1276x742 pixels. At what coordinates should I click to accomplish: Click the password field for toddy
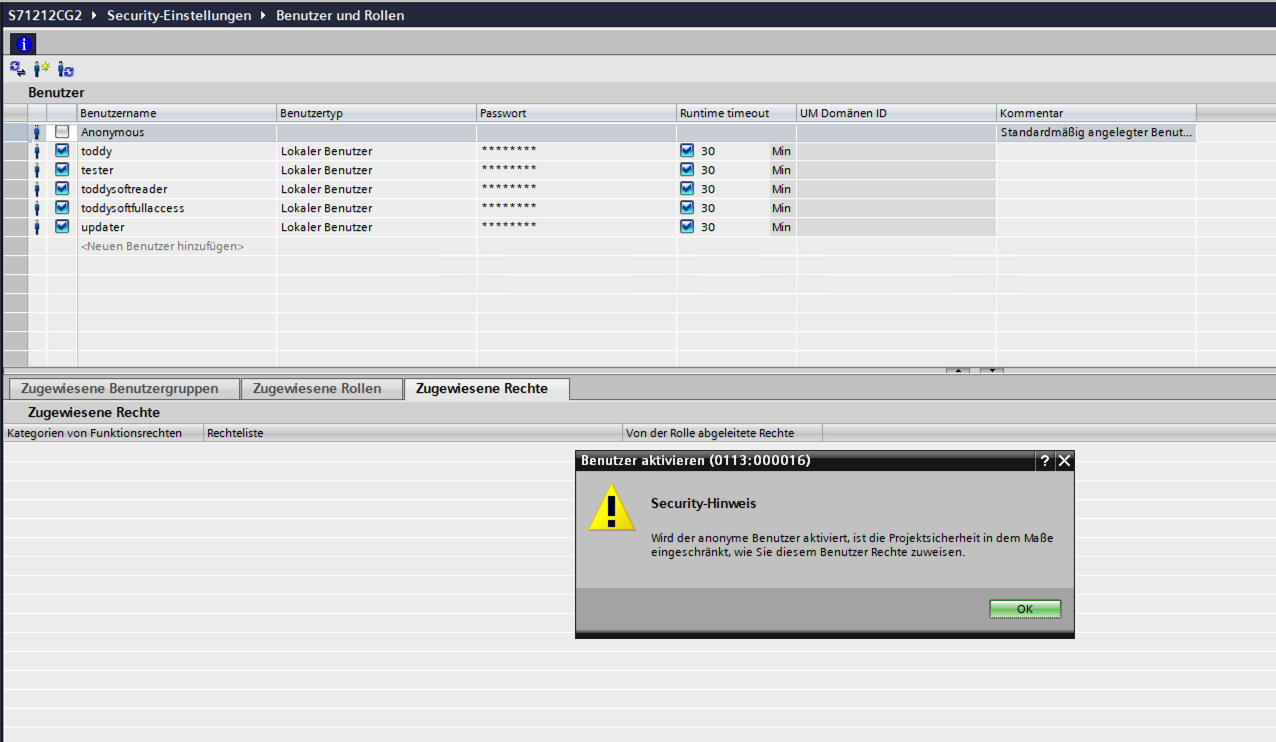point(576,151)
